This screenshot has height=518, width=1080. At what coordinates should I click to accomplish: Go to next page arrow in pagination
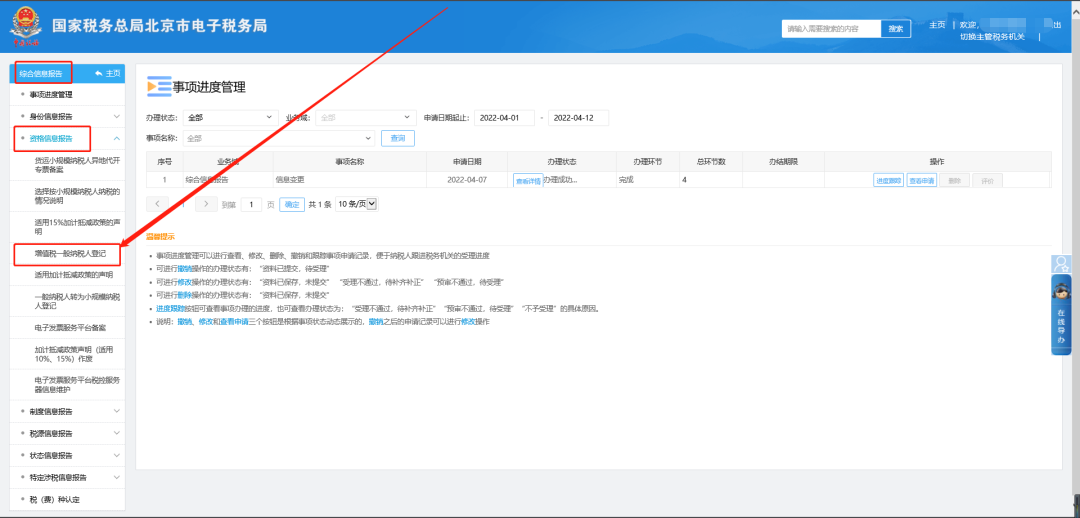point(206,204)
